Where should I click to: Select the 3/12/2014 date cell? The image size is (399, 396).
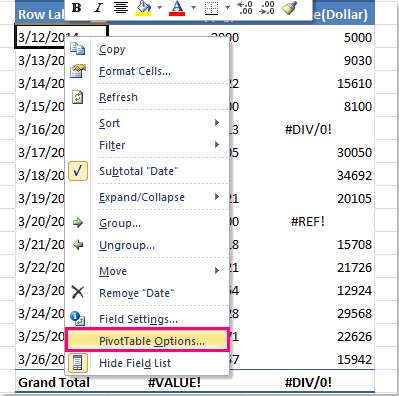click(x=61, y=36)
